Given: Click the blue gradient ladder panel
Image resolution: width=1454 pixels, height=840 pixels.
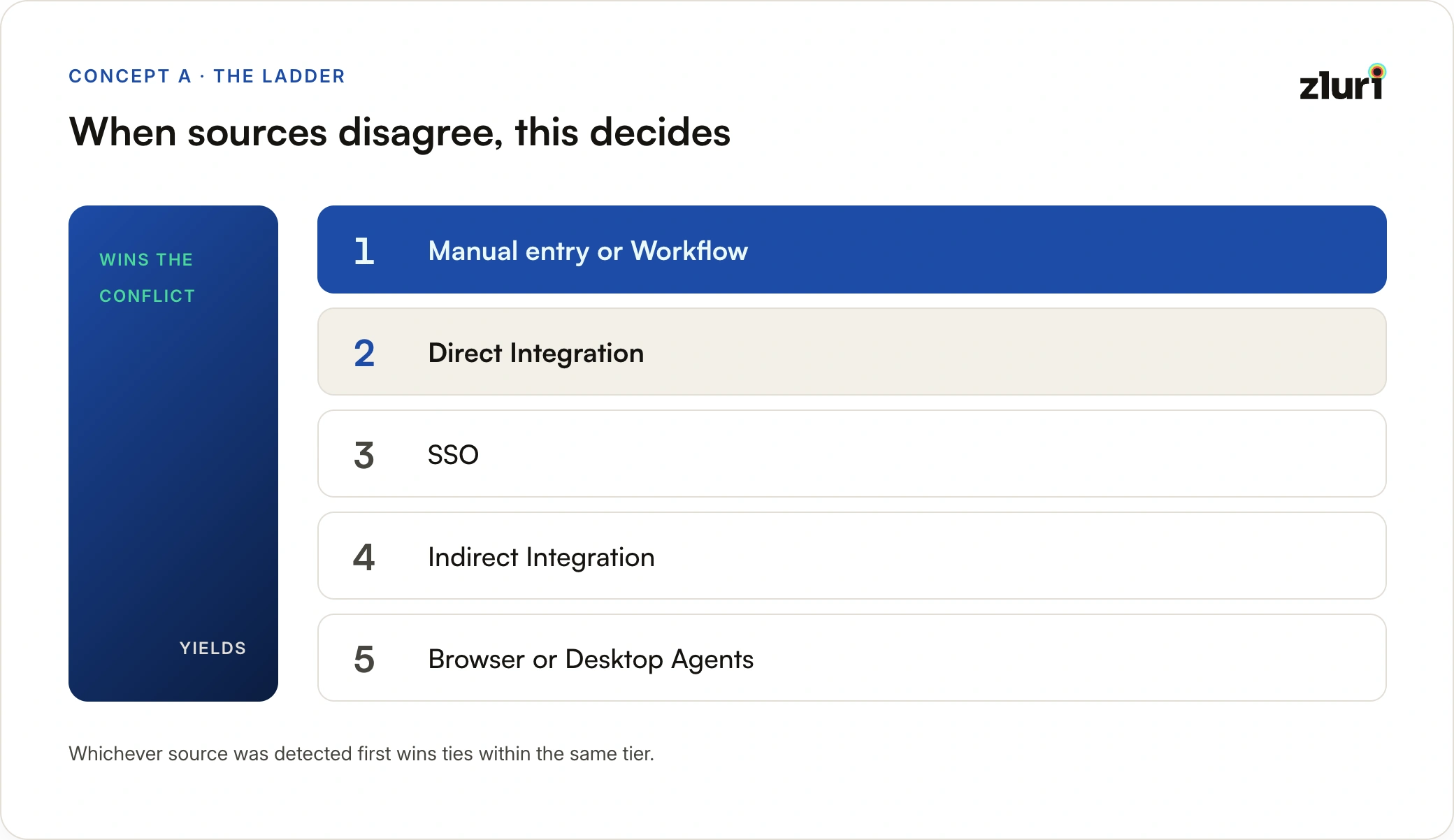Looking at the screenshot, I should 173,454.
